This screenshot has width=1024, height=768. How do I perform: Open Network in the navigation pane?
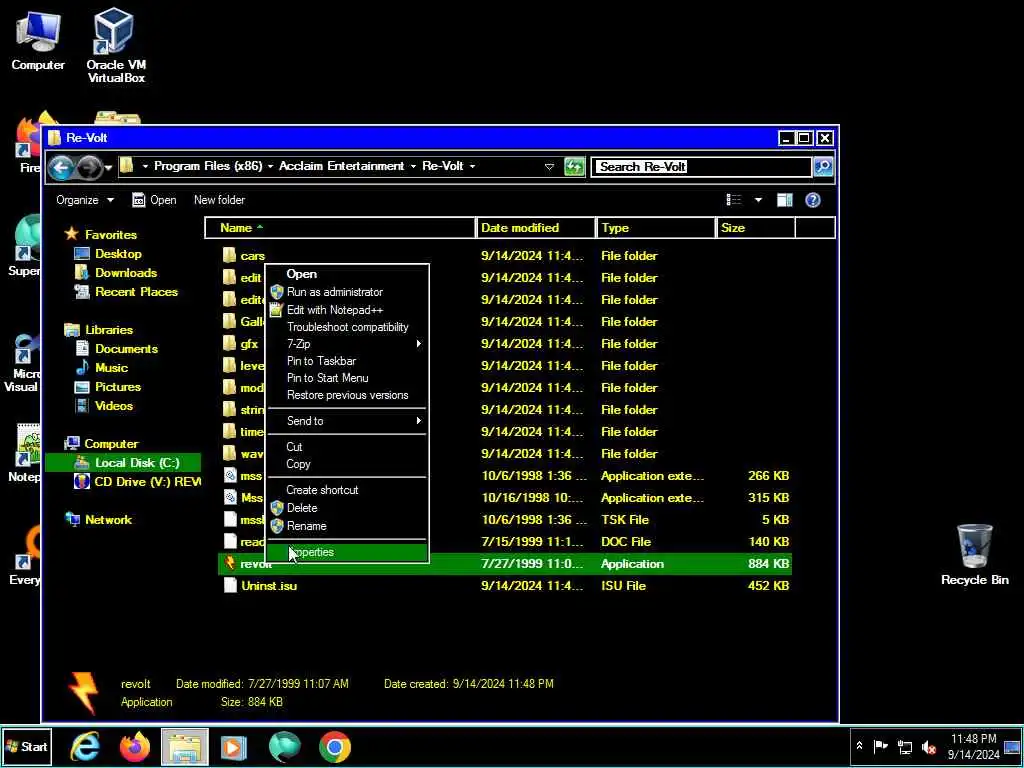[x=99, y=520]
